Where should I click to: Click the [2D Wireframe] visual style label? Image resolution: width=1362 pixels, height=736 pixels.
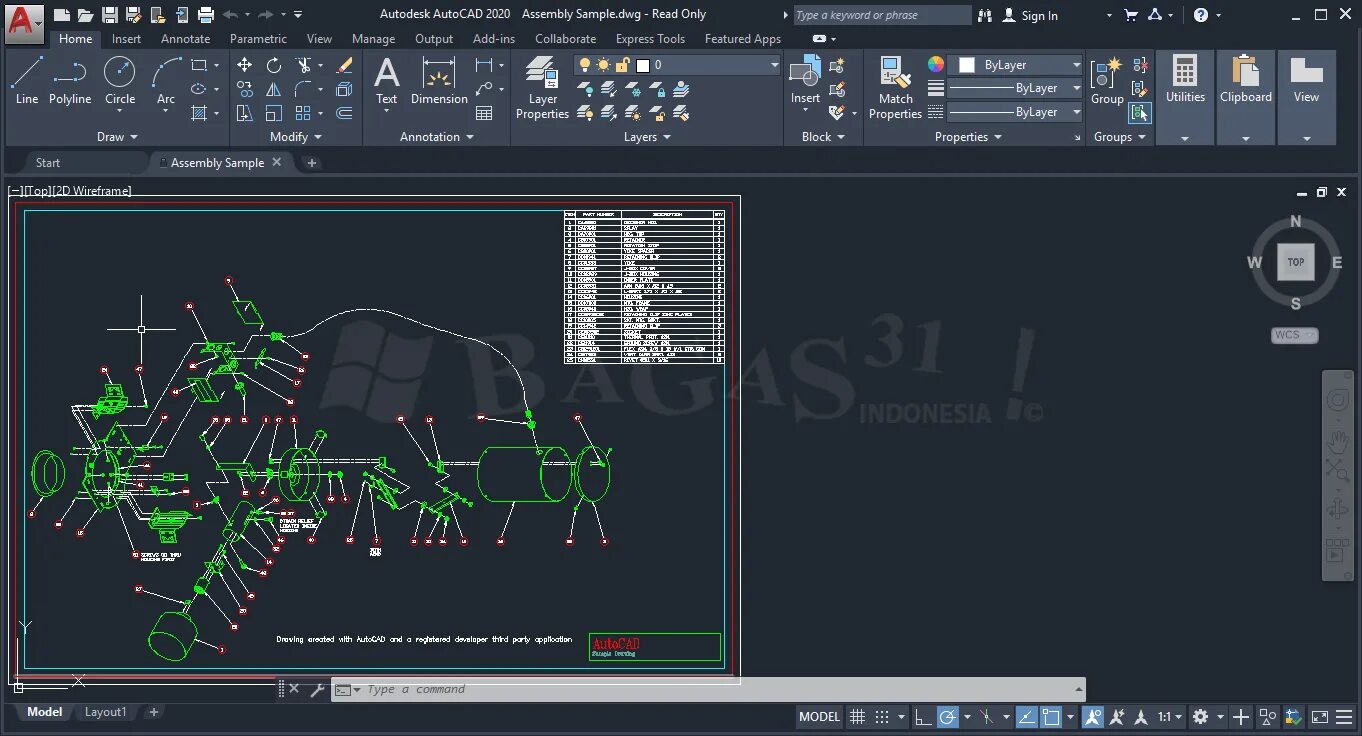[x=92, y=190]
